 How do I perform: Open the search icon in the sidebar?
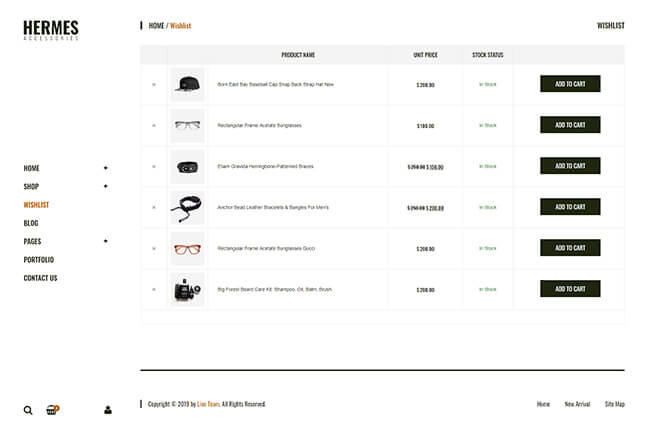[x=28, y=410]
